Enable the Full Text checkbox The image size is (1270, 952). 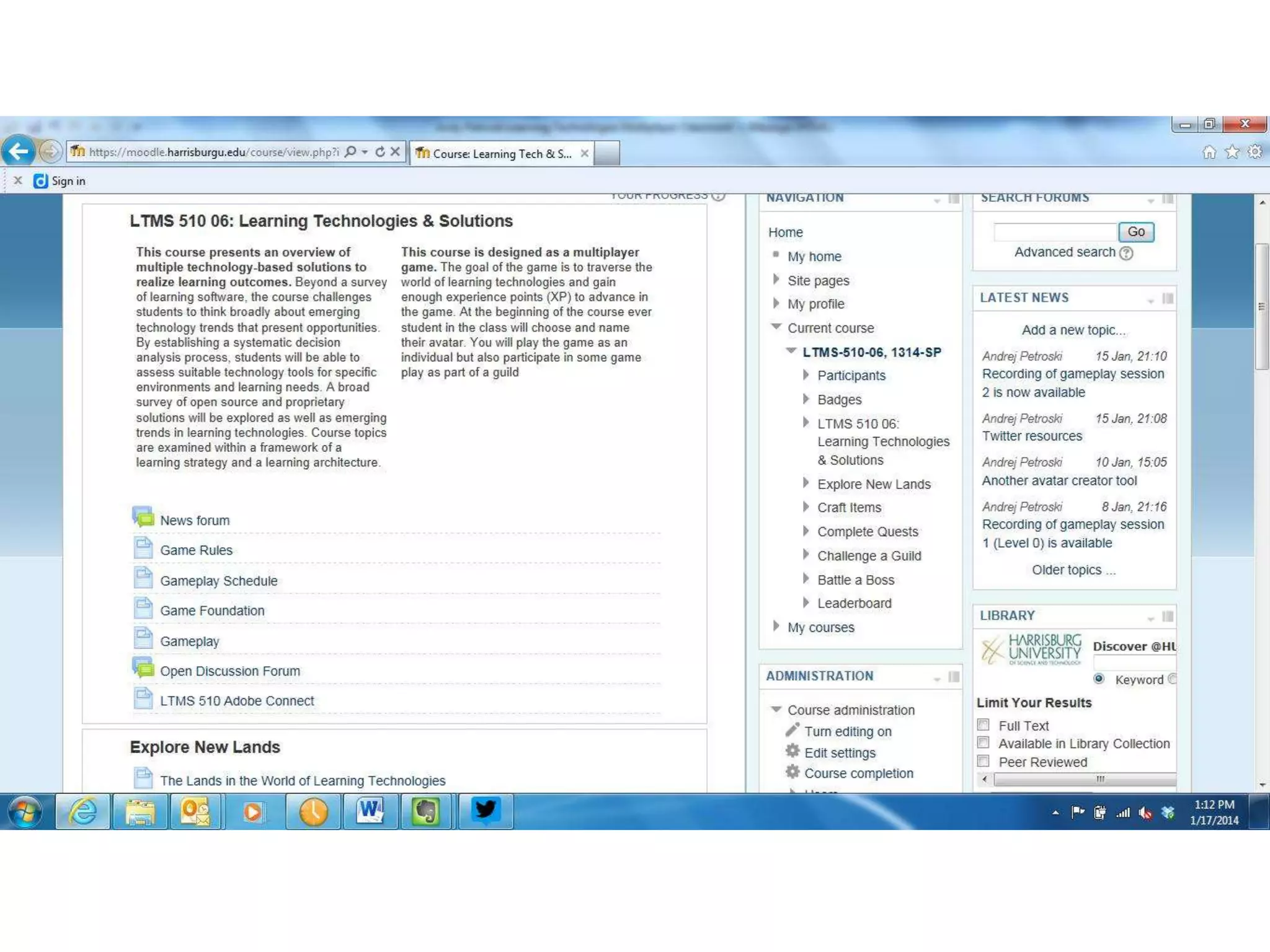(984, 725)
